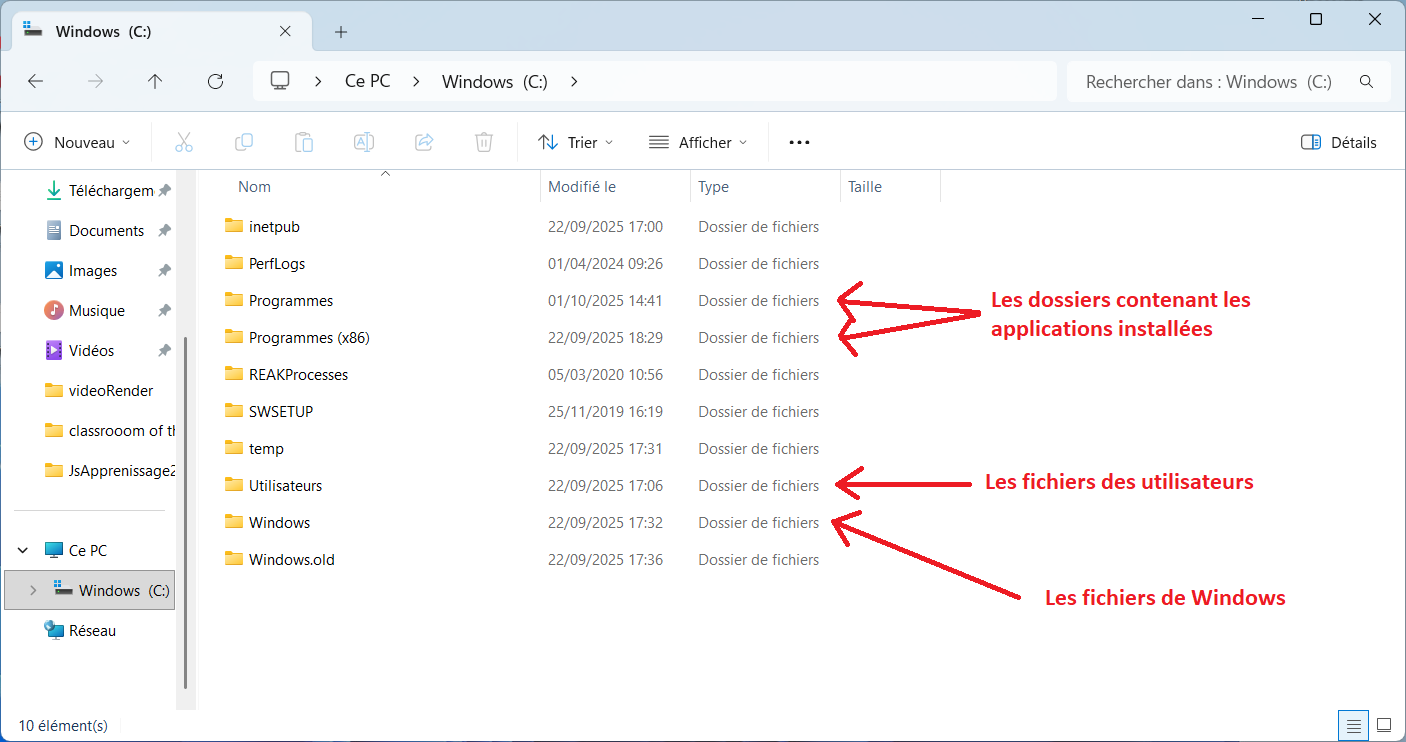Click the Delete trash icon
Image resolution: width=1406 pixels, height=742 pixels.
484,142
